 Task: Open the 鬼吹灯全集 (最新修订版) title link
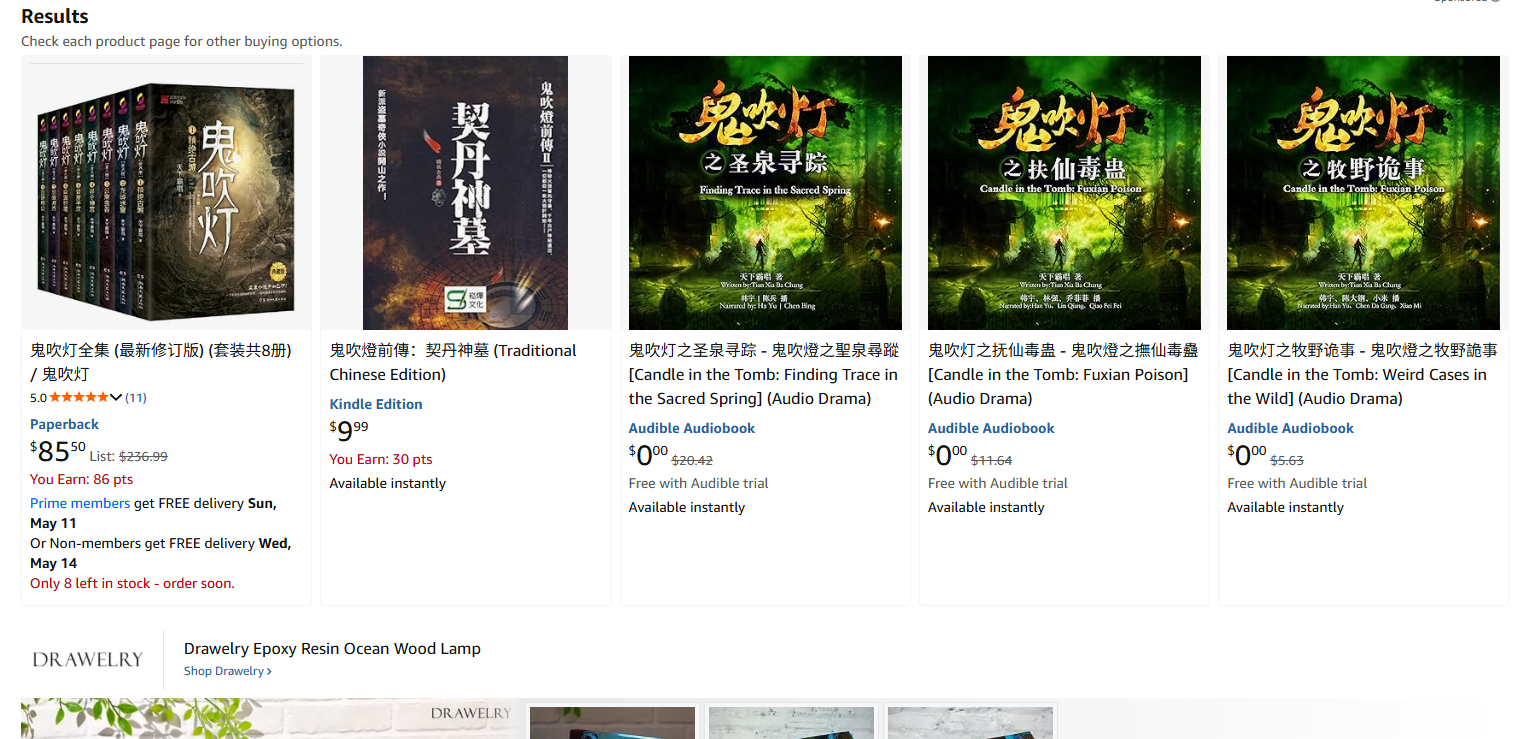click(161, 362)
